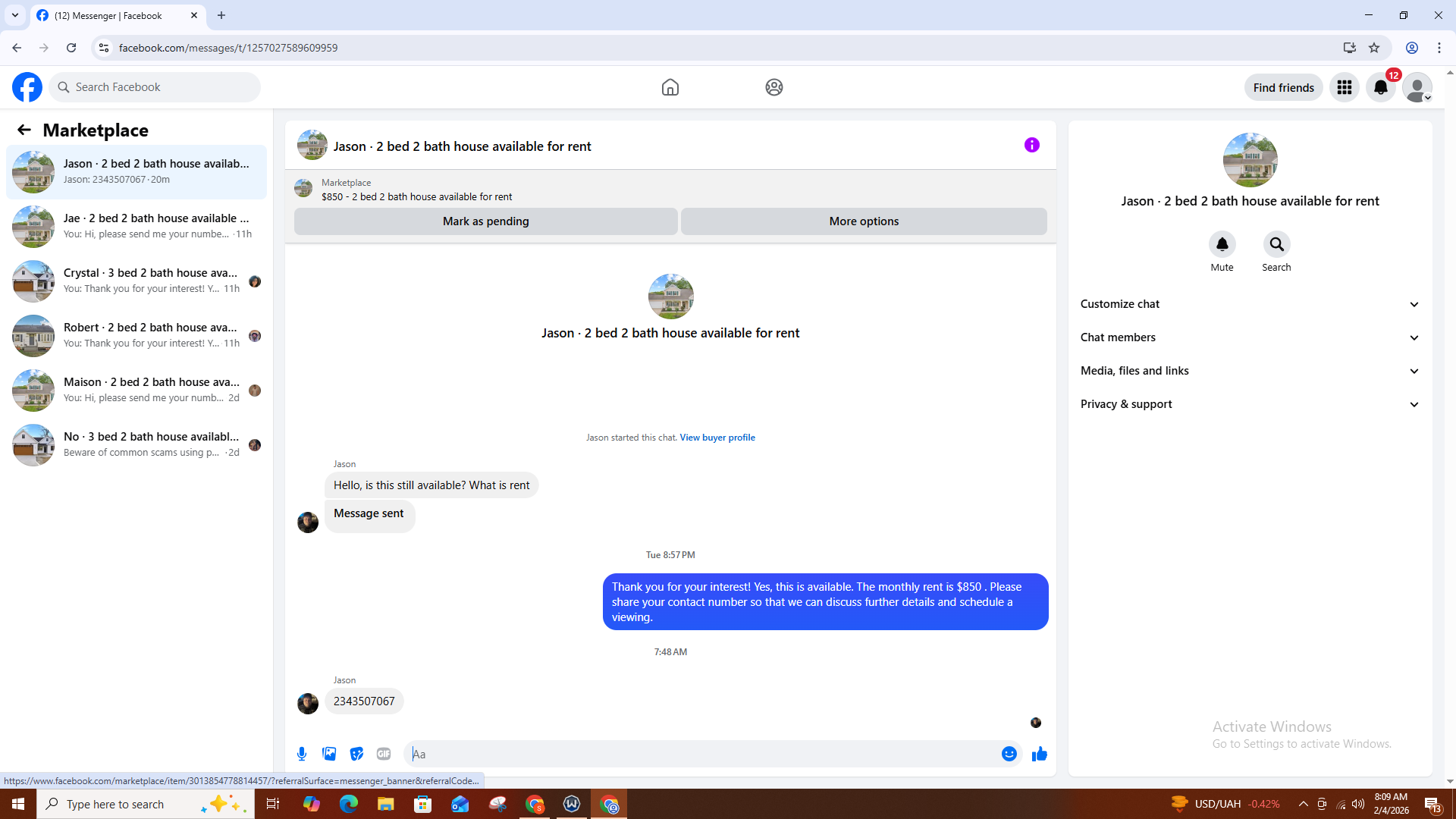This screenshot has width=1456, height=819.
Task: Click the purple conversation info icon
Action: tap(1031, 145)
